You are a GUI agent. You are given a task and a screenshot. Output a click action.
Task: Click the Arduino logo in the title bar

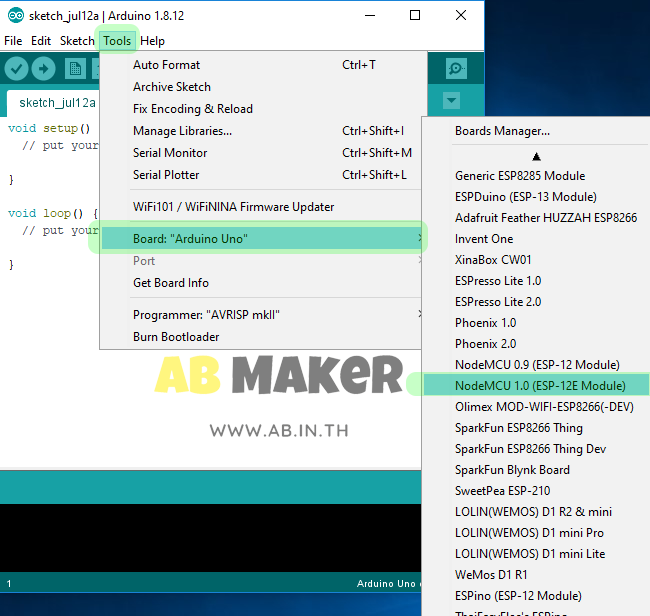(x=16, y=16)
